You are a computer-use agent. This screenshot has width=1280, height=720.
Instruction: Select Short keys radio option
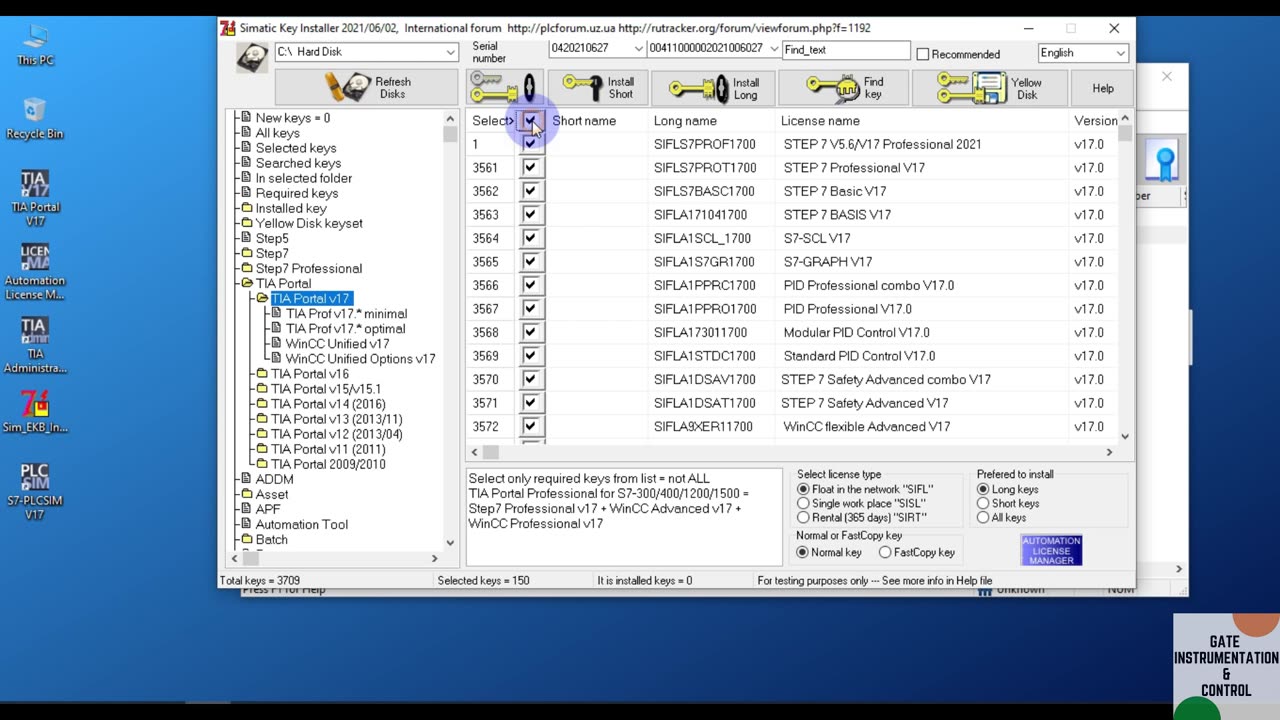(983, 504)
